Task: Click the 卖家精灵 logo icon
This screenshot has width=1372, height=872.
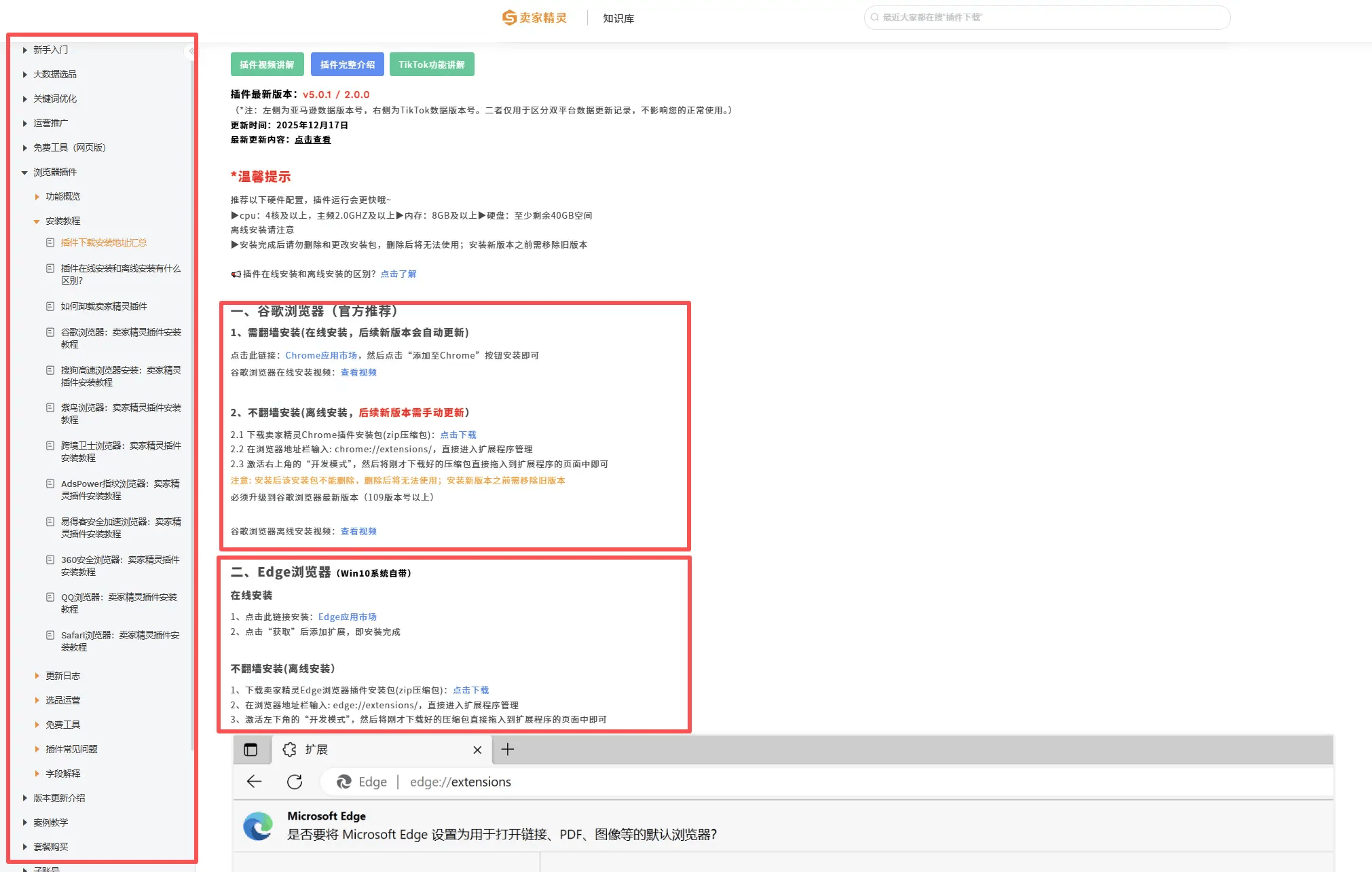Action: [x=509, y=18]
